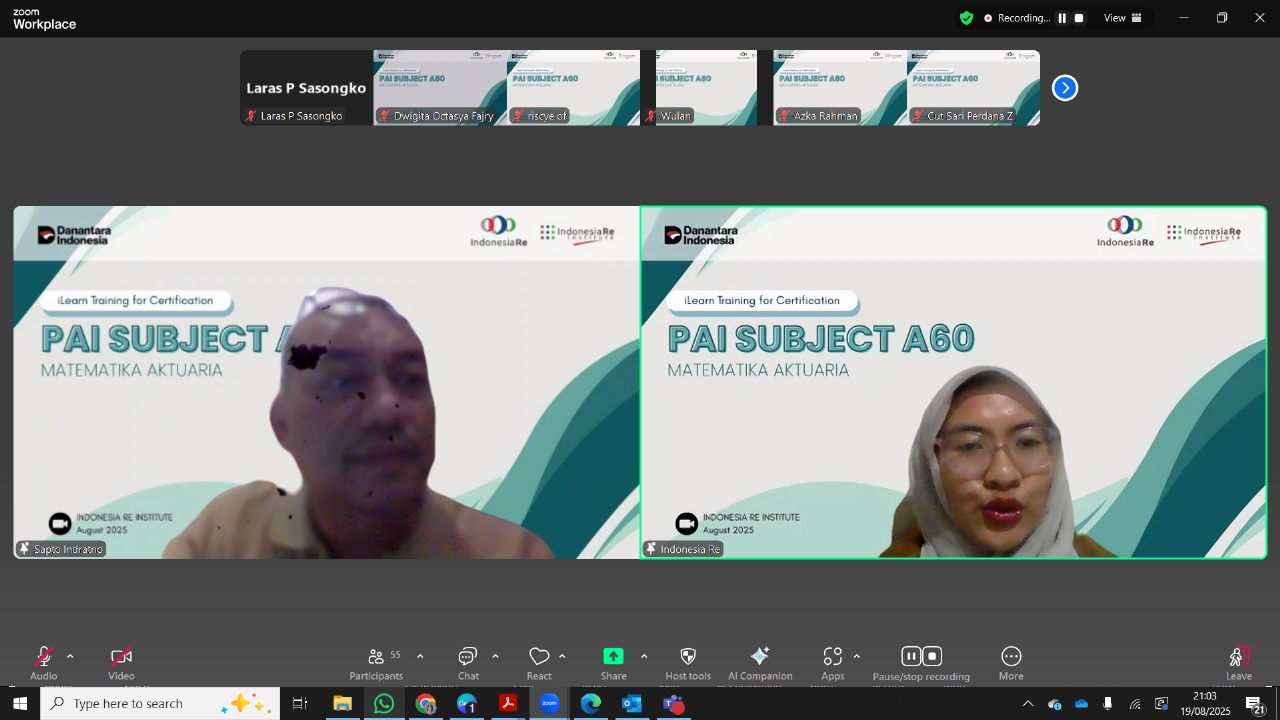Turn on camera with Video button
Image resolution: width=1280 pixels, height=720 pixels.
tap(121, 662)
